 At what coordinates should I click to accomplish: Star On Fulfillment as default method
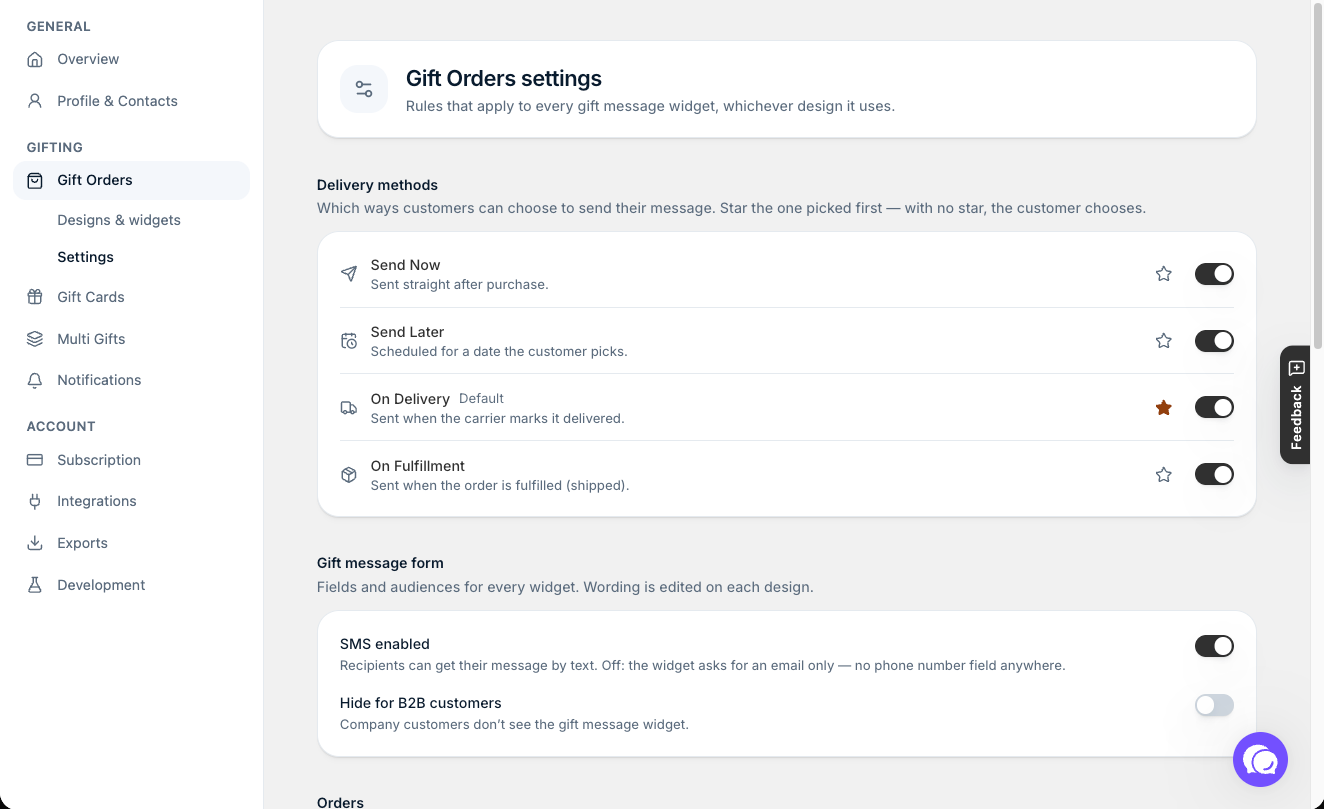coord(1164,475)
